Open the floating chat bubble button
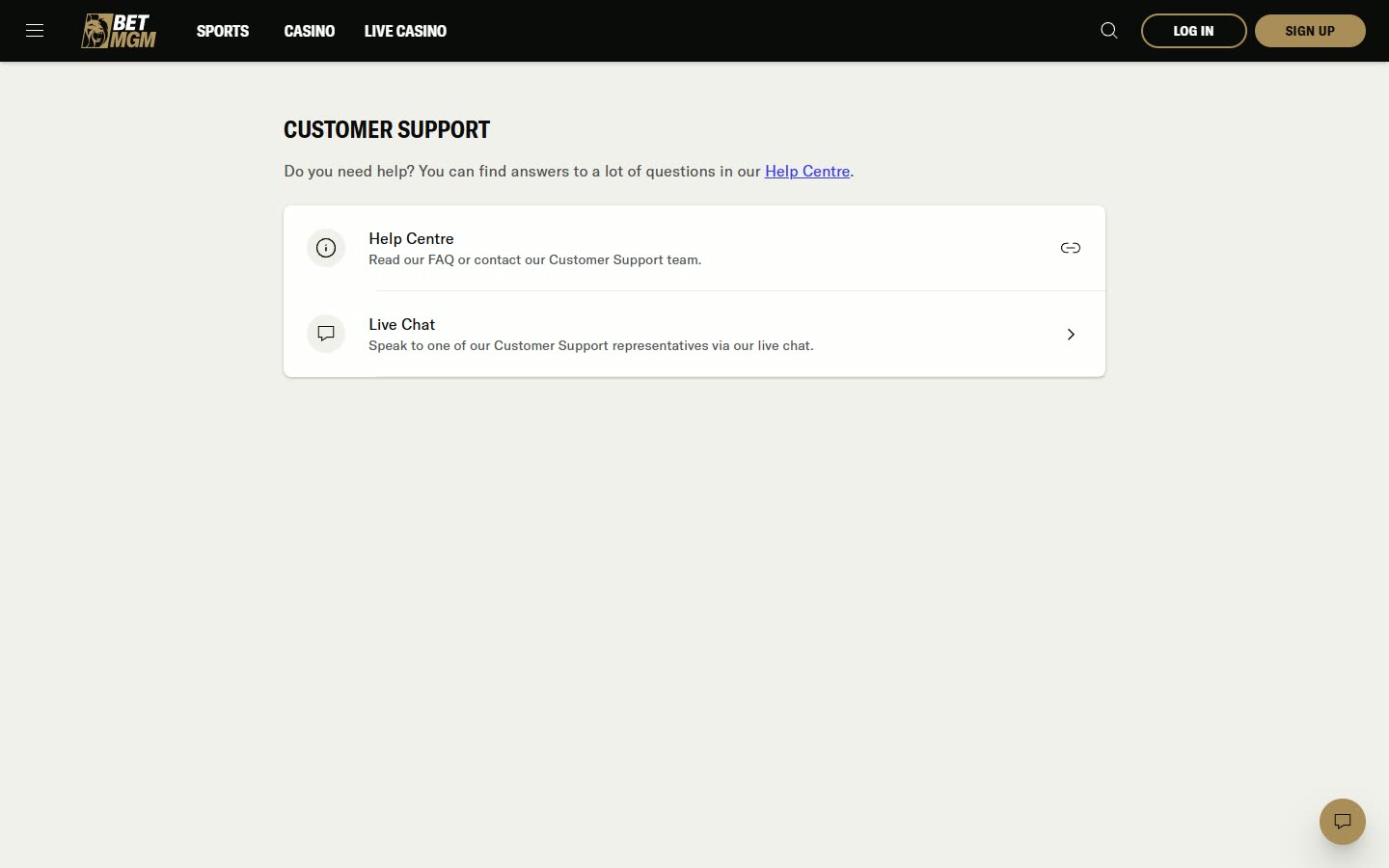 [1343, 822]
